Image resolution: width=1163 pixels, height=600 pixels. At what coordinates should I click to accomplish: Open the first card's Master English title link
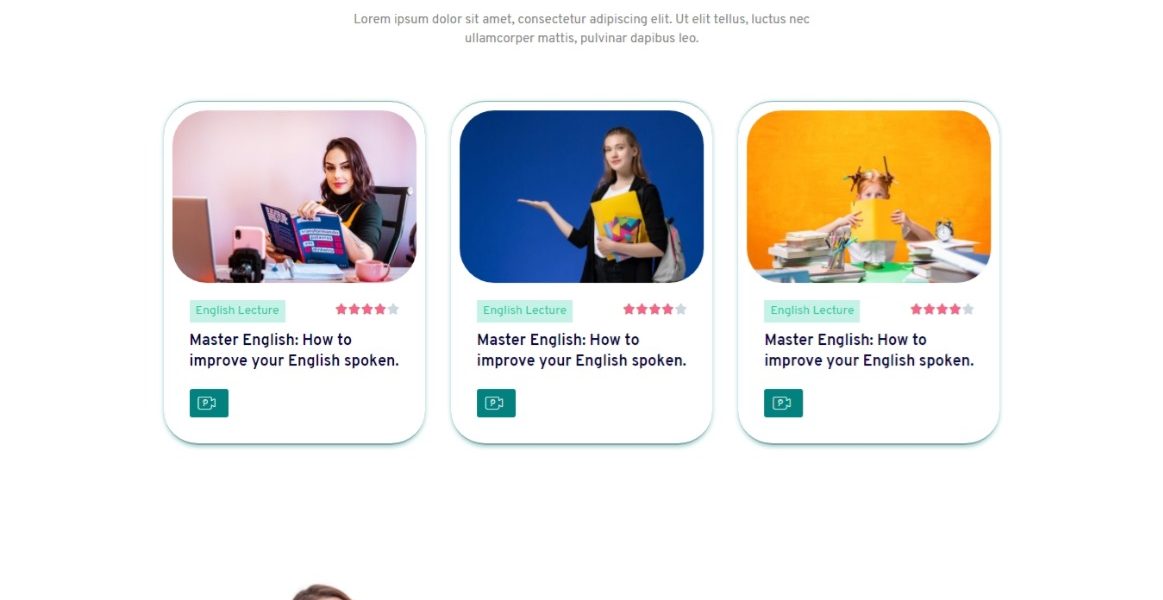pos(294,350)
